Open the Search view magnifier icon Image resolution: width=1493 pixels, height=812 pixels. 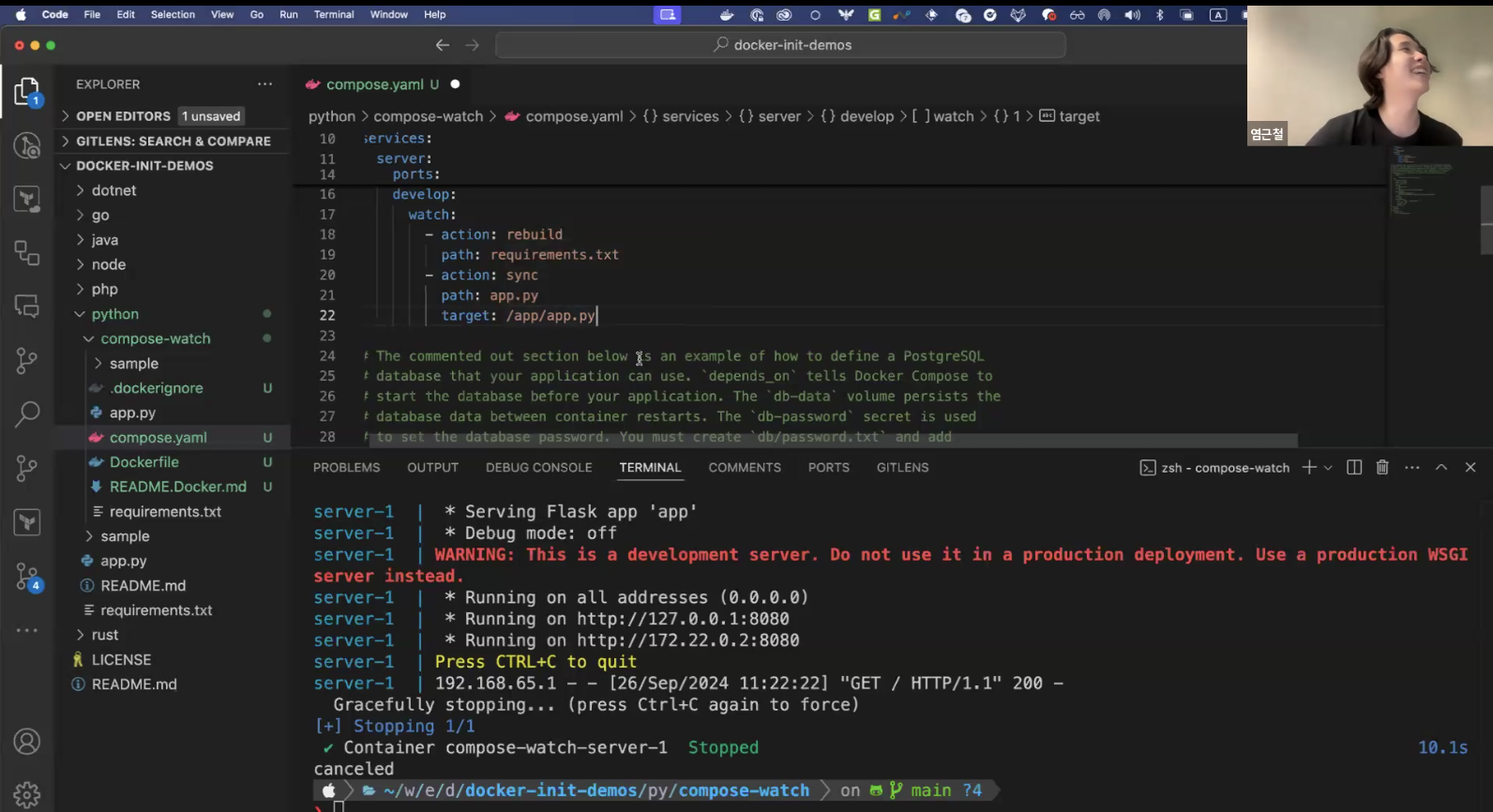point(27,414)
